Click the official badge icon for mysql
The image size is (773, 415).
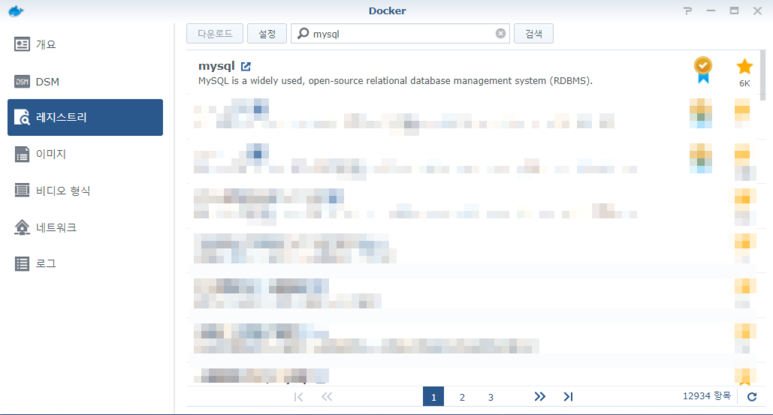[x=703, y=69]
